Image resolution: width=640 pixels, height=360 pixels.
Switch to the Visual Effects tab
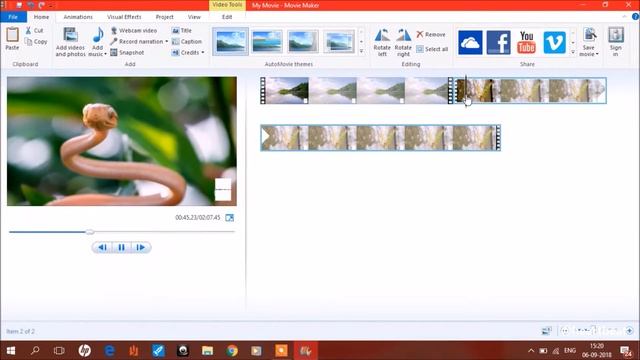pyautogui.click(x=124, y=17)
